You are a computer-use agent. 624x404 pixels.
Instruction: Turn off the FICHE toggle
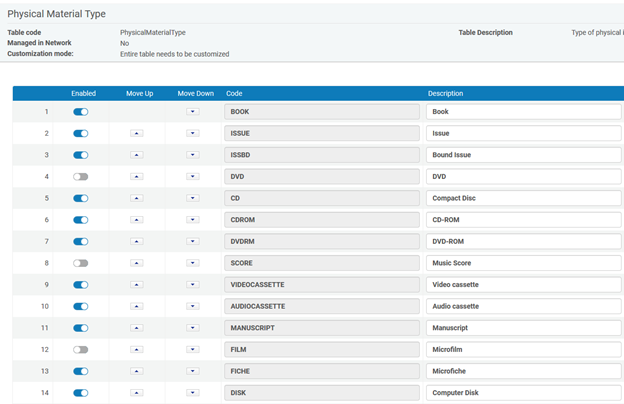80,371
